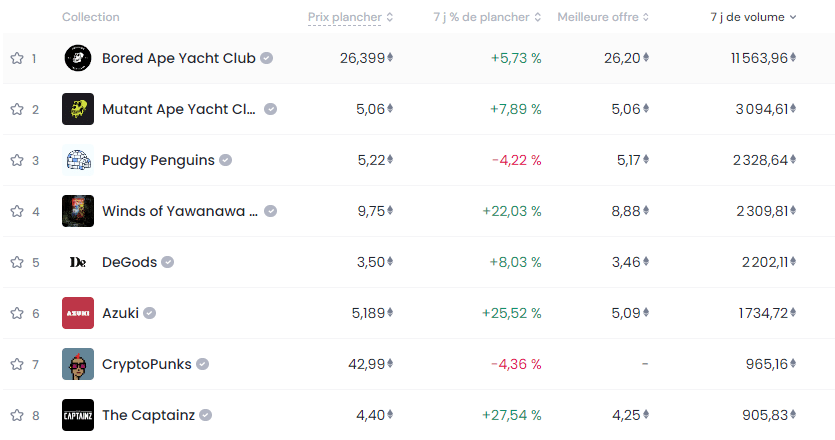Click the Mutant Ape Yacht Club avatar
This screenshot has width=835, height=440.
tap(78, 109)
